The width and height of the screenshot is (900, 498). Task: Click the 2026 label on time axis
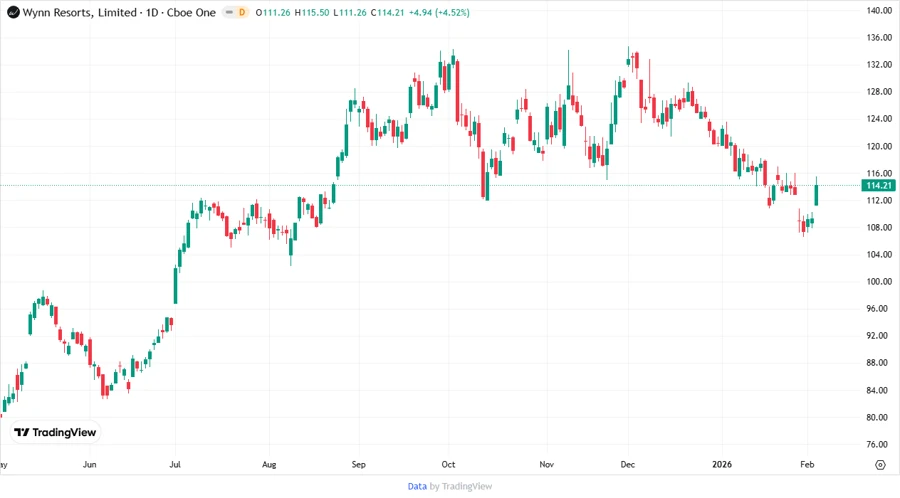click(722, 465)
